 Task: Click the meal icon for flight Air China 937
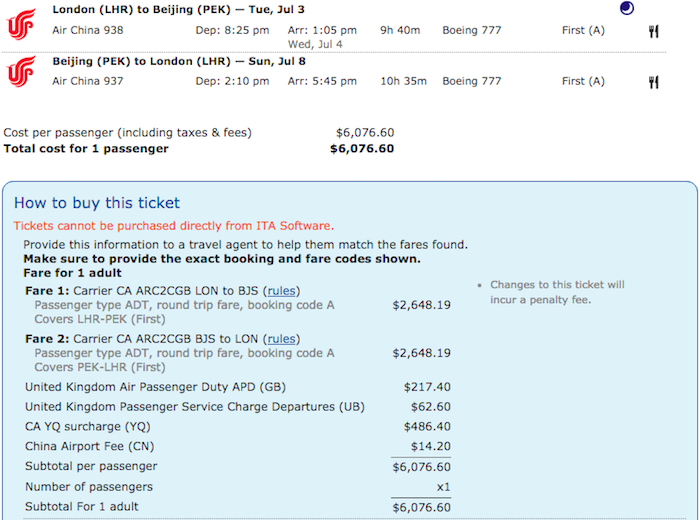pyautogui.click(x=654, y=82)
